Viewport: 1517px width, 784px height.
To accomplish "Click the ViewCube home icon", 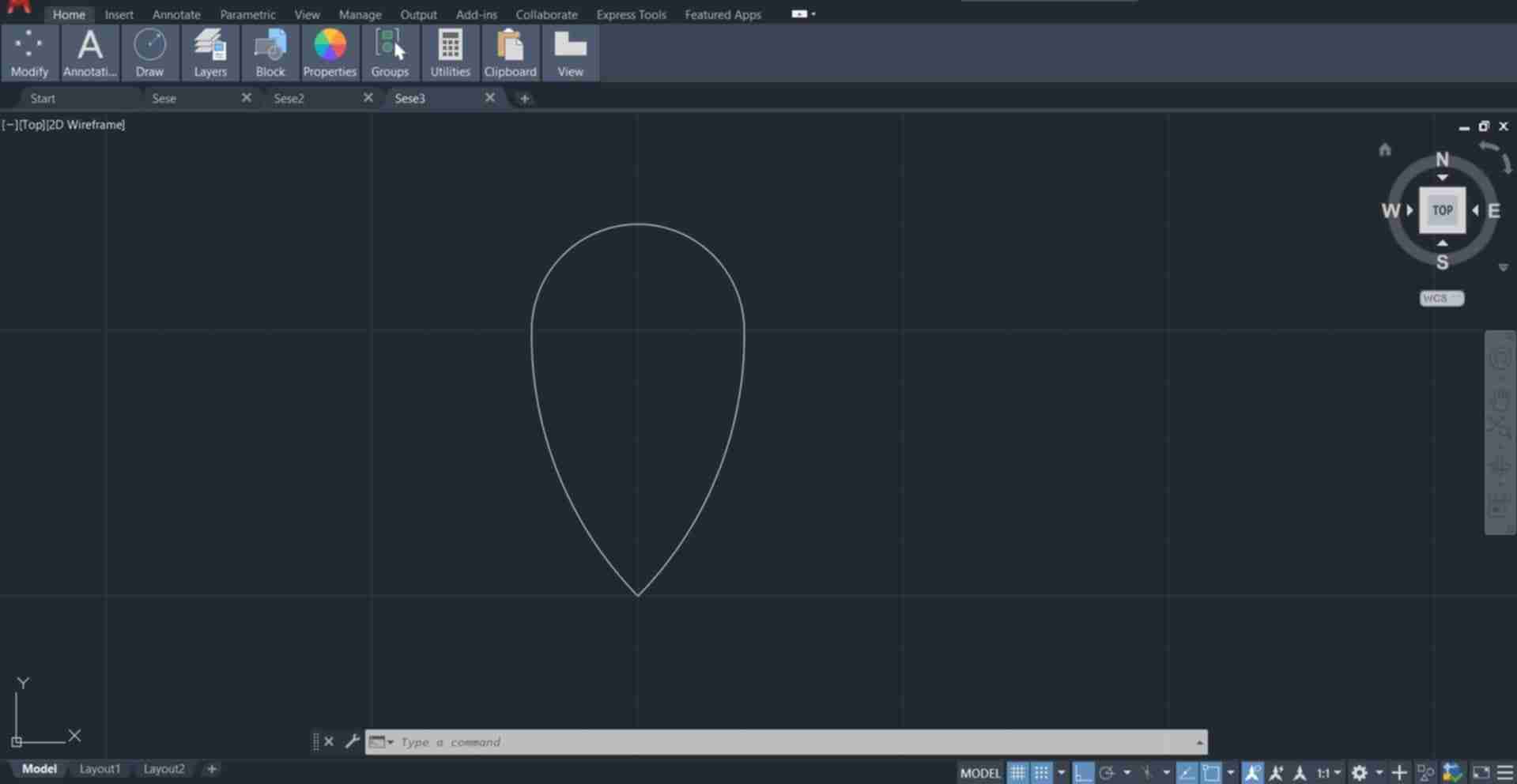I will click(1384, 149).
